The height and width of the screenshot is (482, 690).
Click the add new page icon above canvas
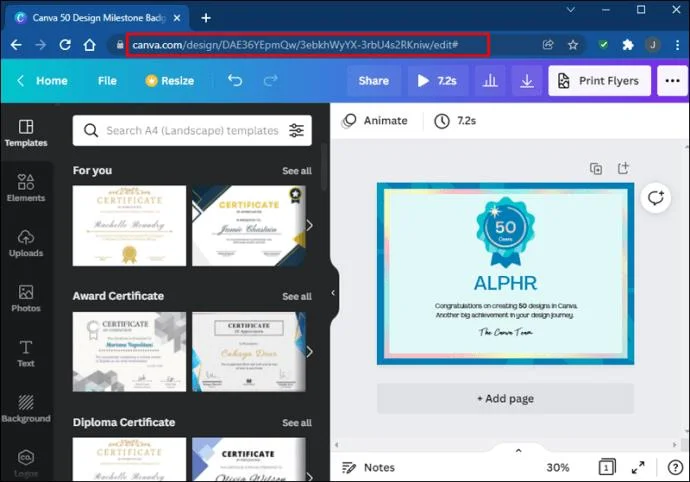click(623, 168)
